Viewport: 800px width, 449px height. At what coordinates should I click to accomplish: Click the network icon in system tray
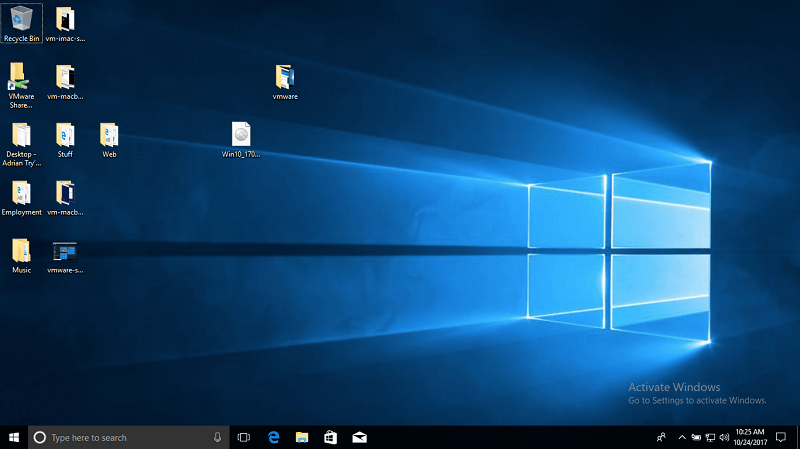coord(710,437)
